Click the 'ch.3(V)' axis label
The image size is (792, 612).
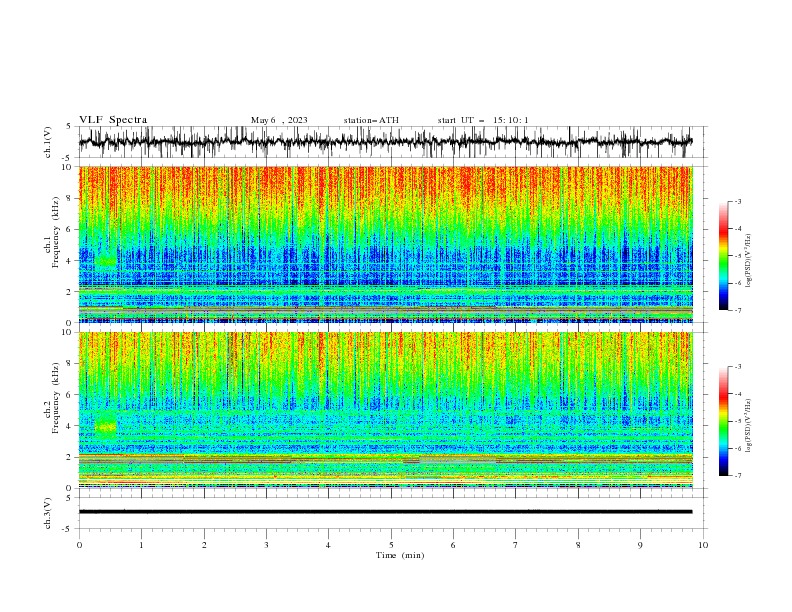coord(48,513)
